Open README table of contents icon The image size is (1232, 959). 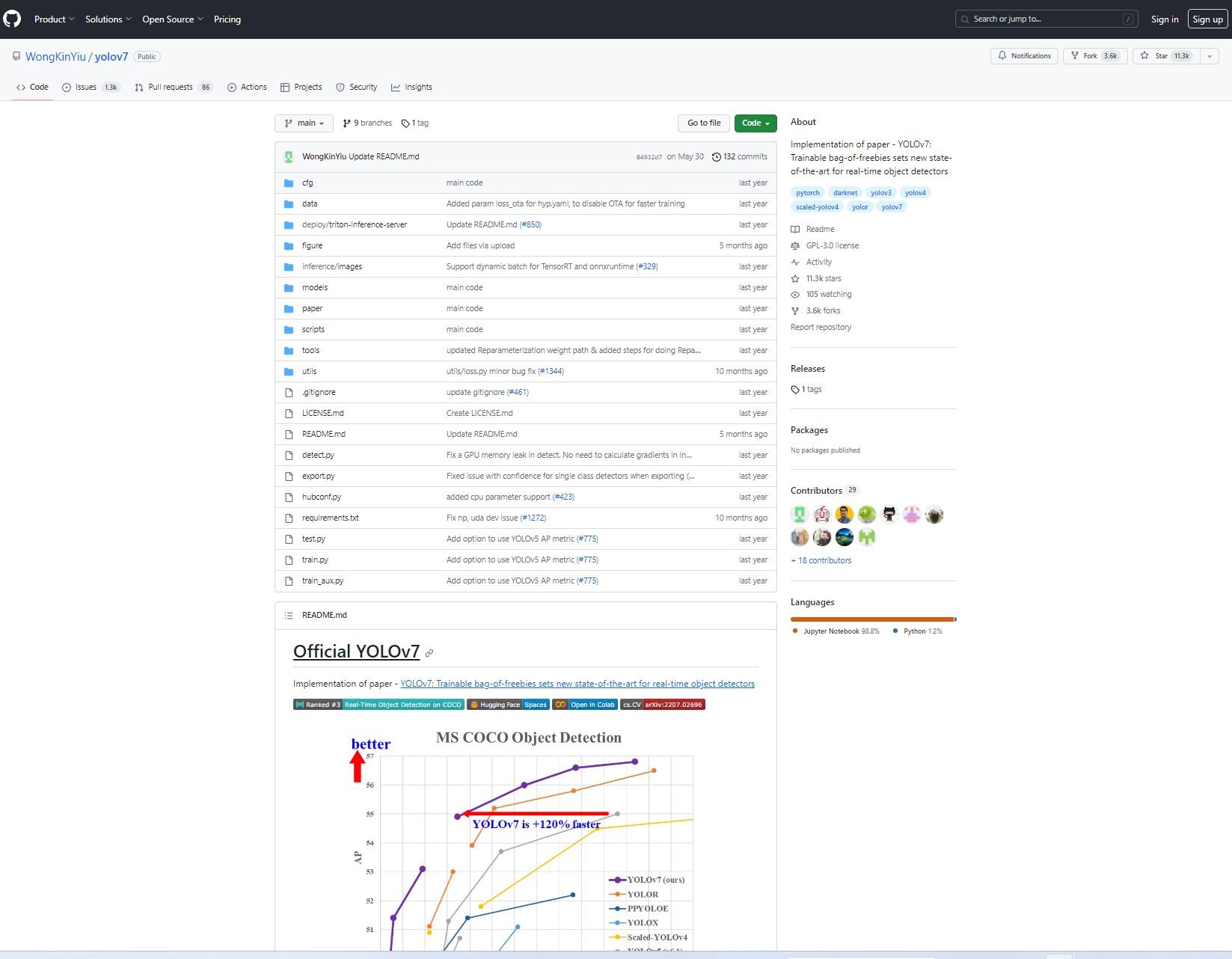coord(289,616)
